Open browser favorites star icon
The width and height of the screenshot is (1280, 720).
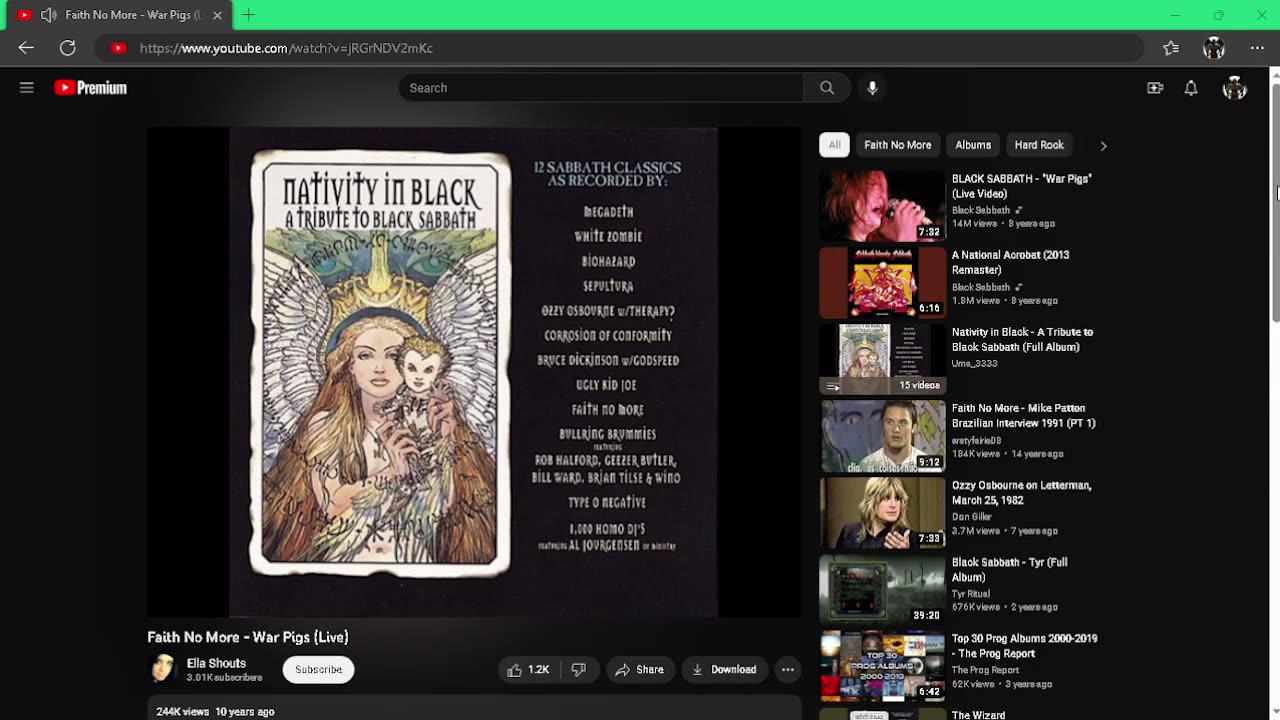pos(1171,48)
